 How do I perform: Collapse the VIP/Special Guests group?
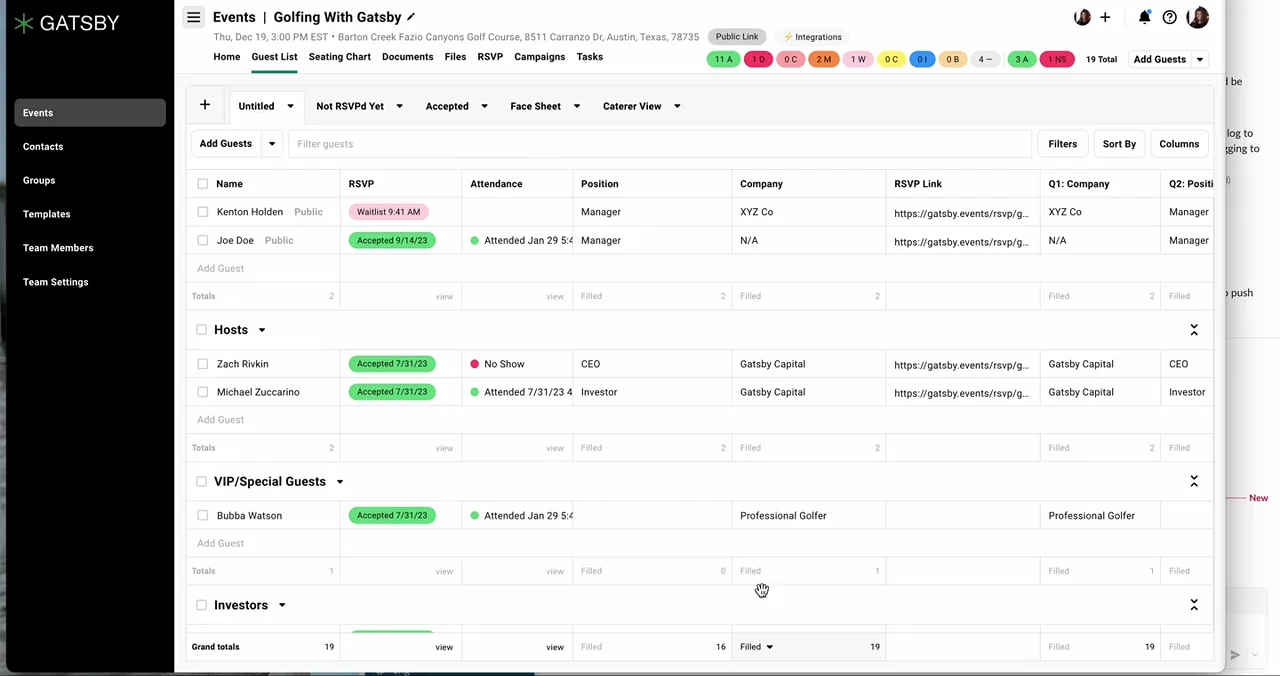point(1194,482)
